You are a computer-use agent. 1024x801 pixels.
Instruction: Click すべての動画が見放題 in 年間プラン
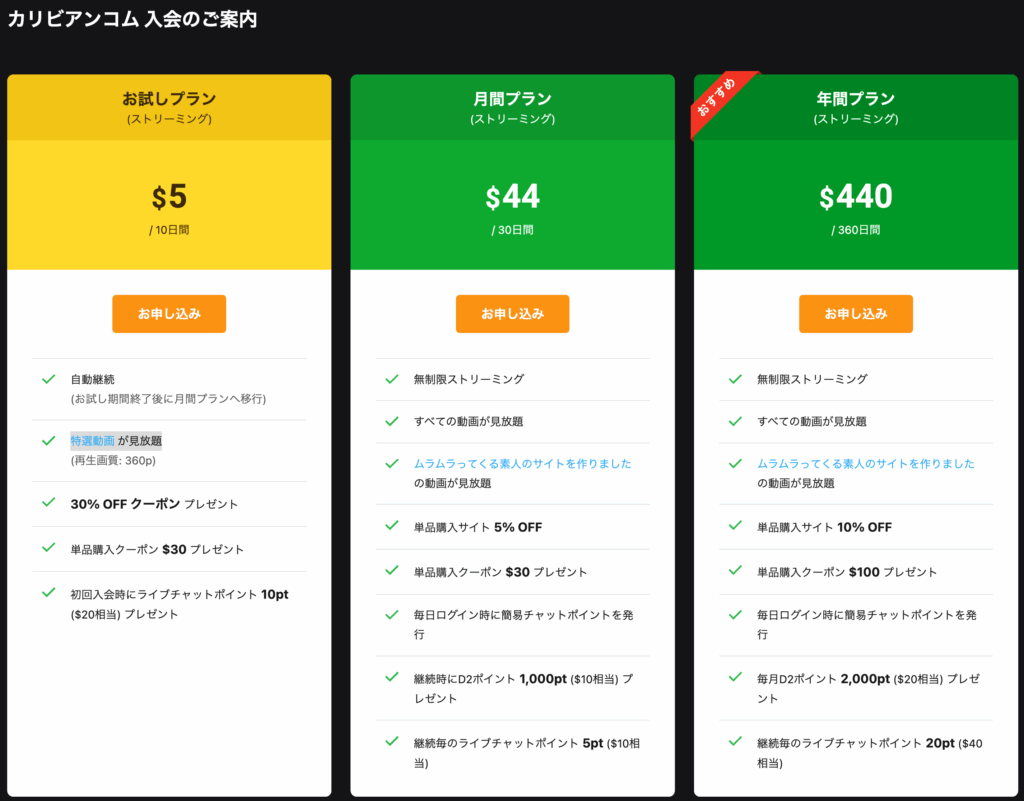click(x=812, y=422)
